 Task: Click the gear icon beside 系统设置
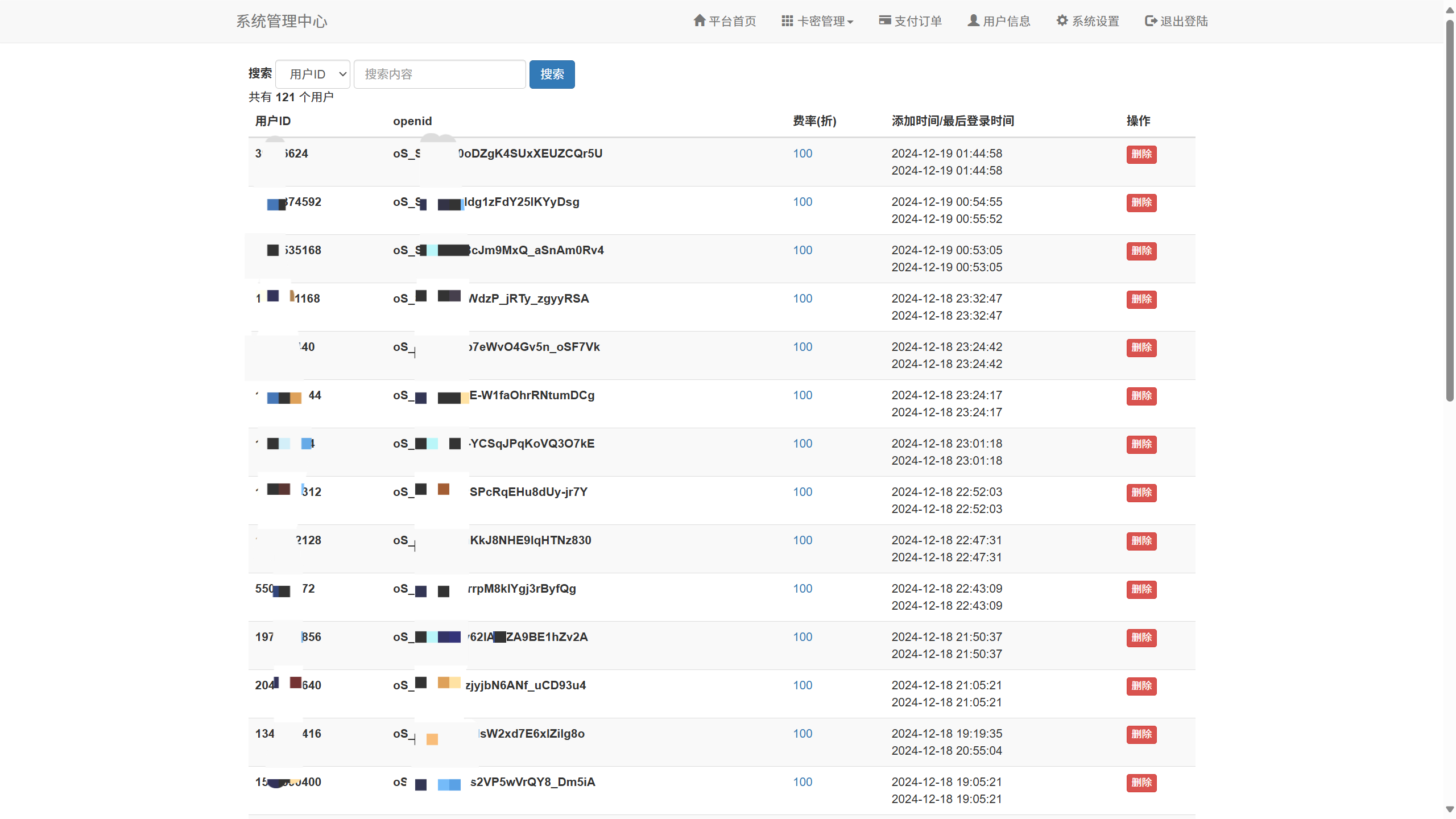tap(1062, 20)
